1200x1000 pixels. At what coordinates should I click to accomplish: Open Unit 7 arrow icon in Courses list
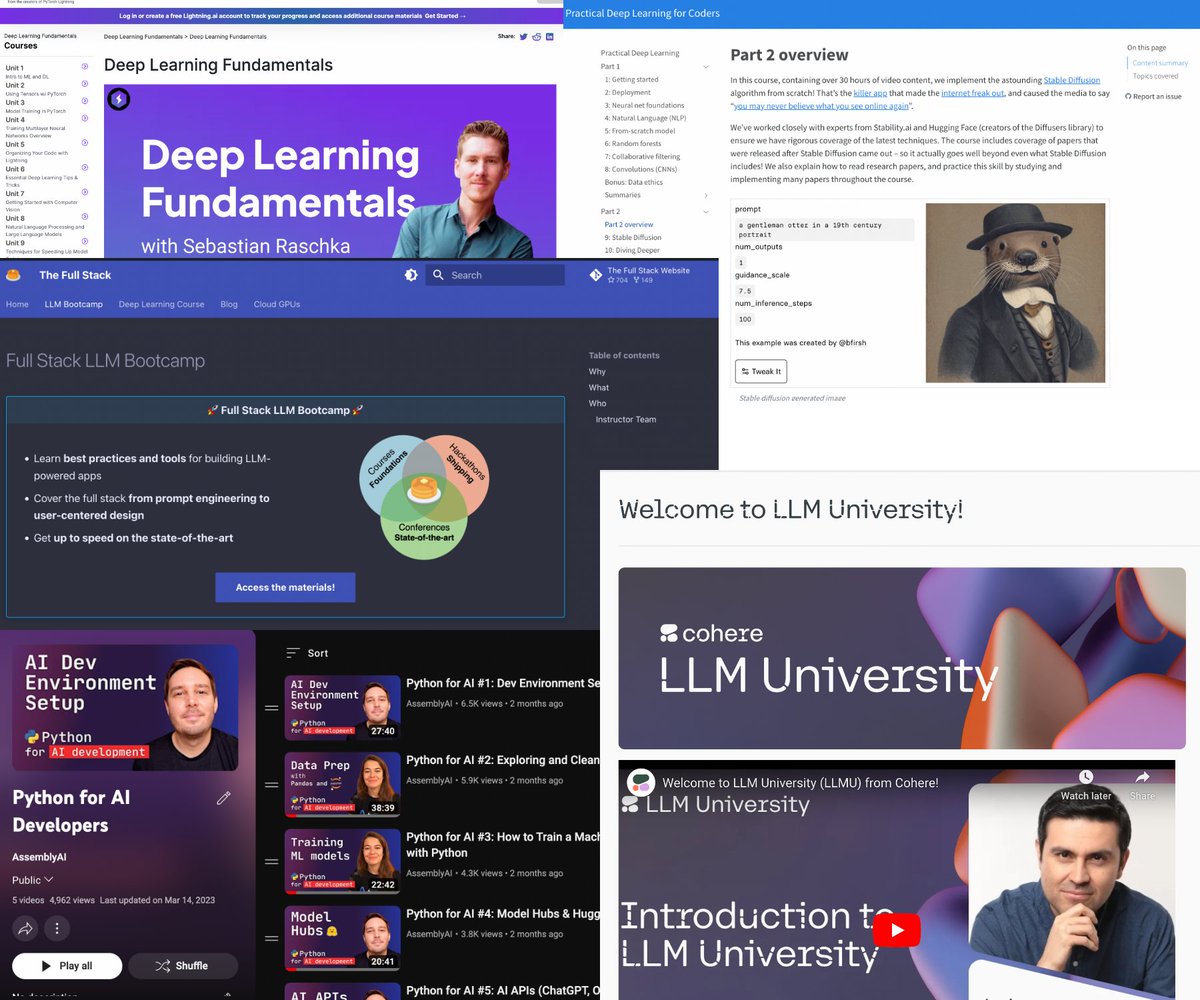pos(85,193)
